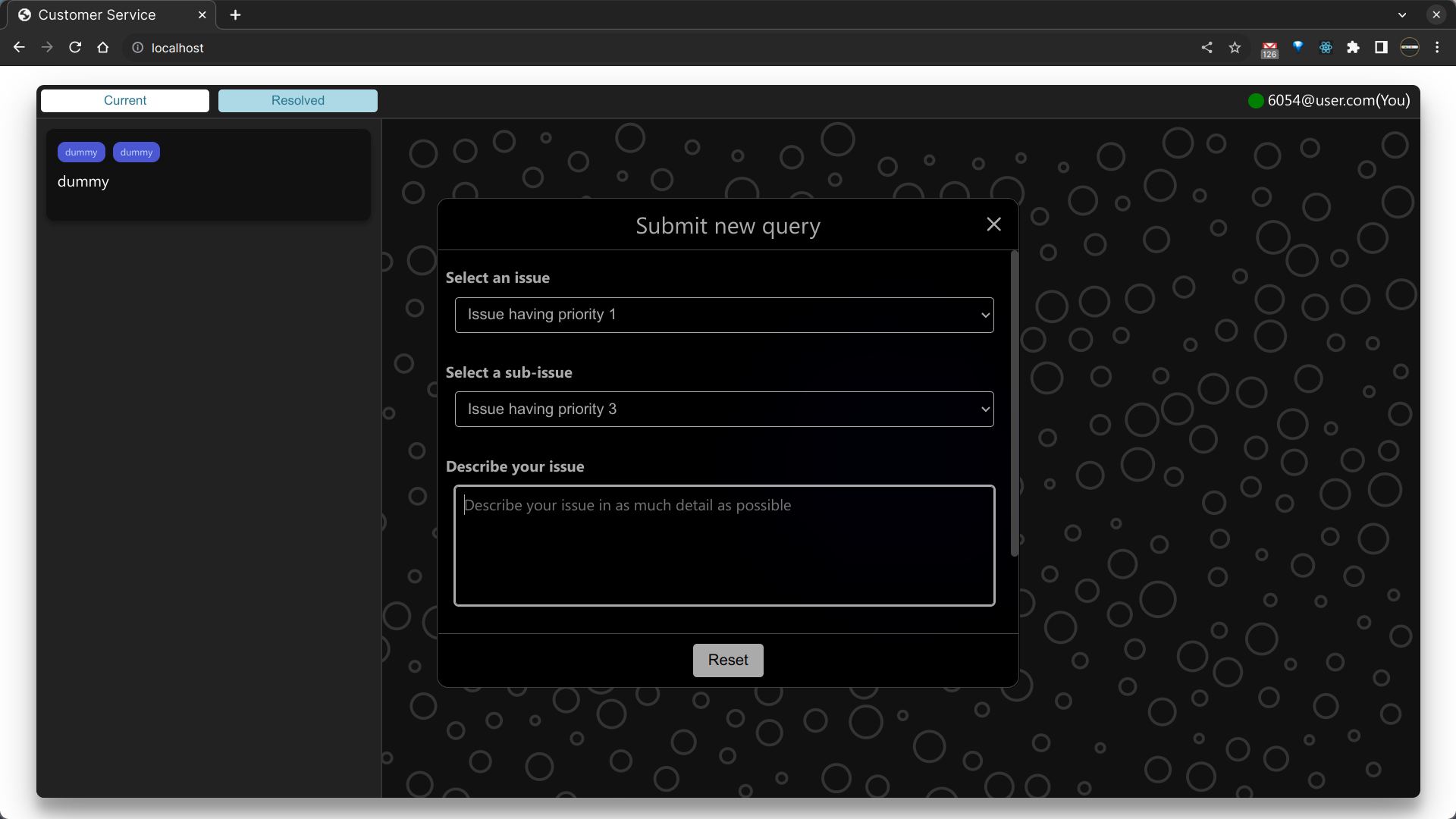This screenshot has width=1456, height=819.
Task: Click the modal's vertical scrollbar
Action: 1014,403
